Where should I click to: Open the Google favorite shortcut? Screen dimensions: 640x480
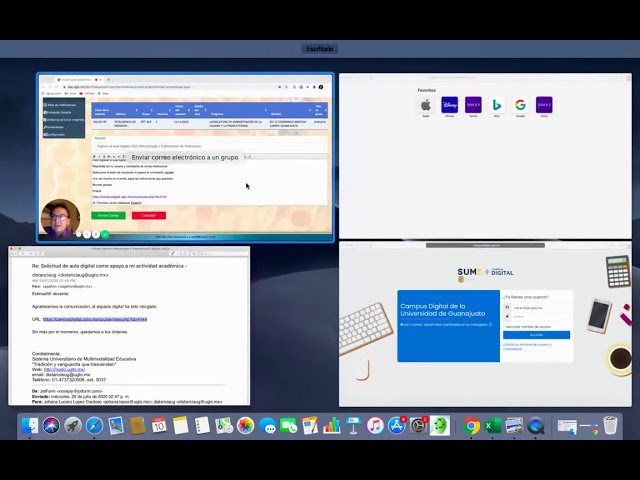(x=520, y=104)
